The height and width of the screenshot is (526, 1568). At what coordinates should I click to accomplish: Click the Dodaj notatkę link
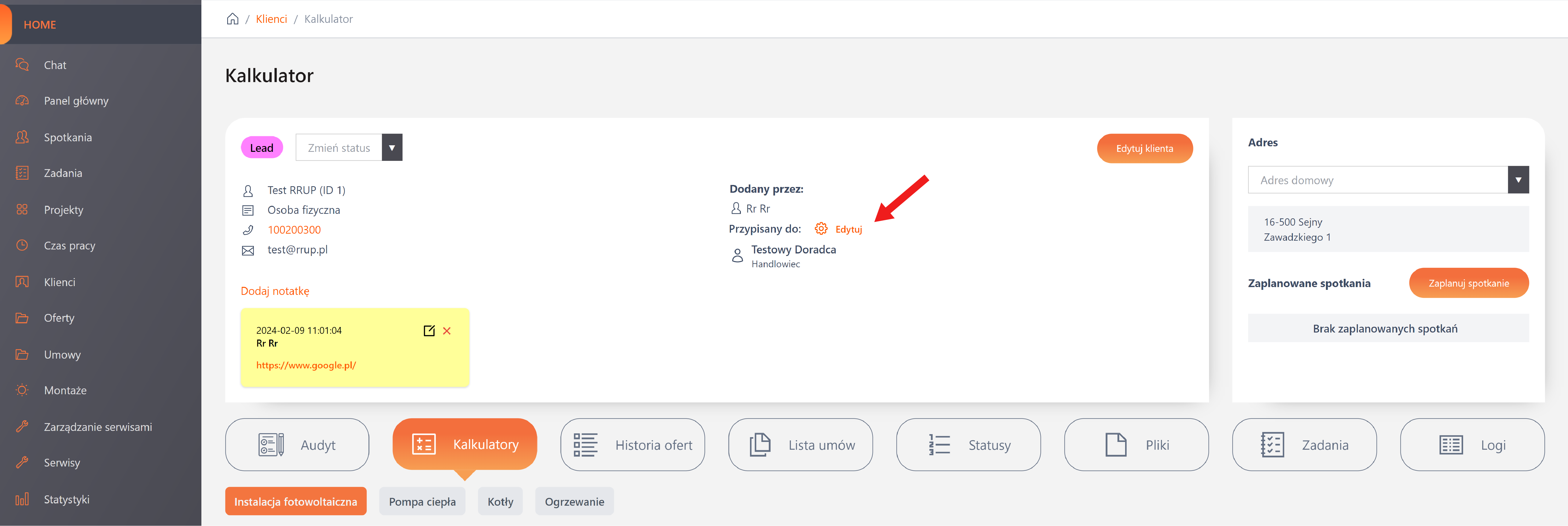[275, 291]
